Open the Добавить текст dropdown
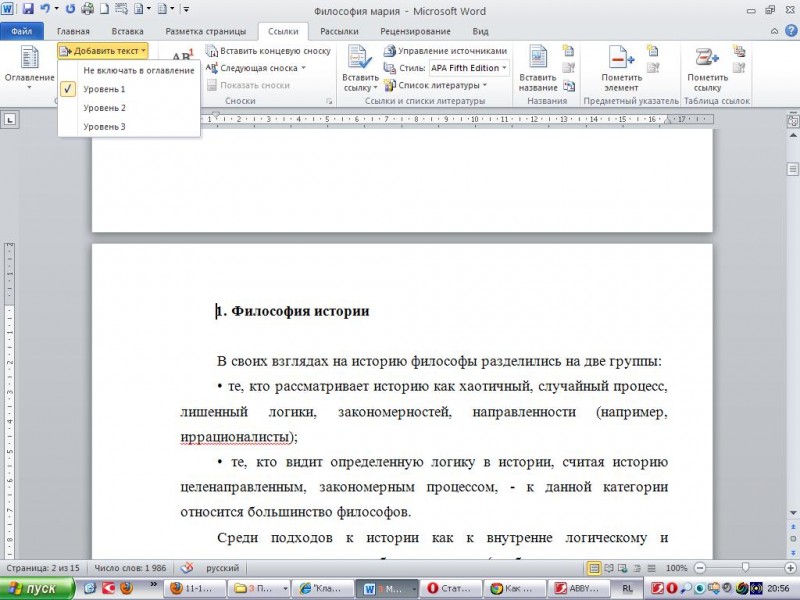800x600 pixels. (x=103, y=51)
